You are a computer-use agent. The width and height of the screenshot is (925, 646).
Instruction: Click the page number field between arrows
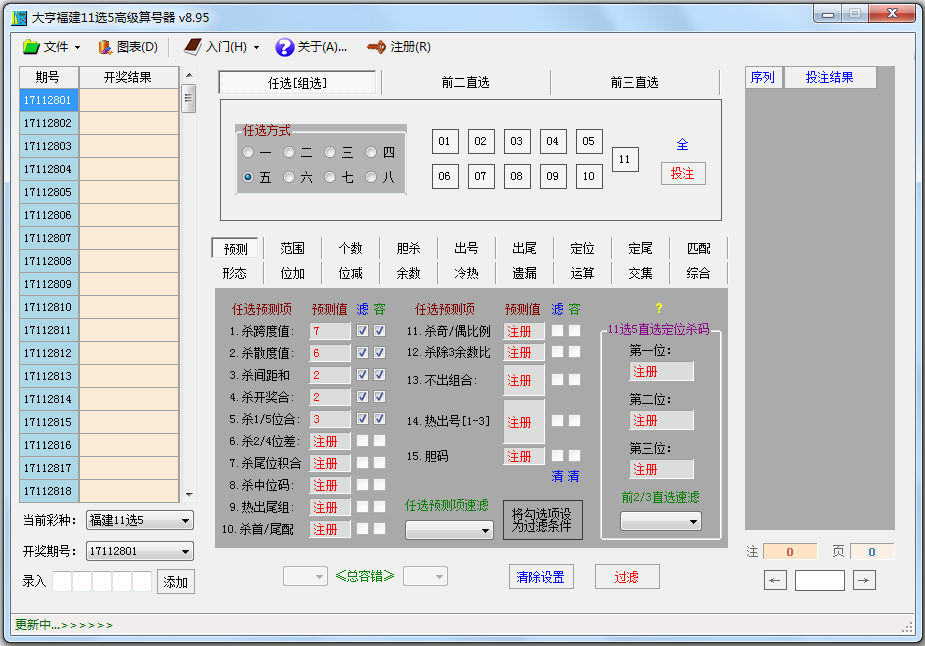pyautogui.click(x=819, y=581)
